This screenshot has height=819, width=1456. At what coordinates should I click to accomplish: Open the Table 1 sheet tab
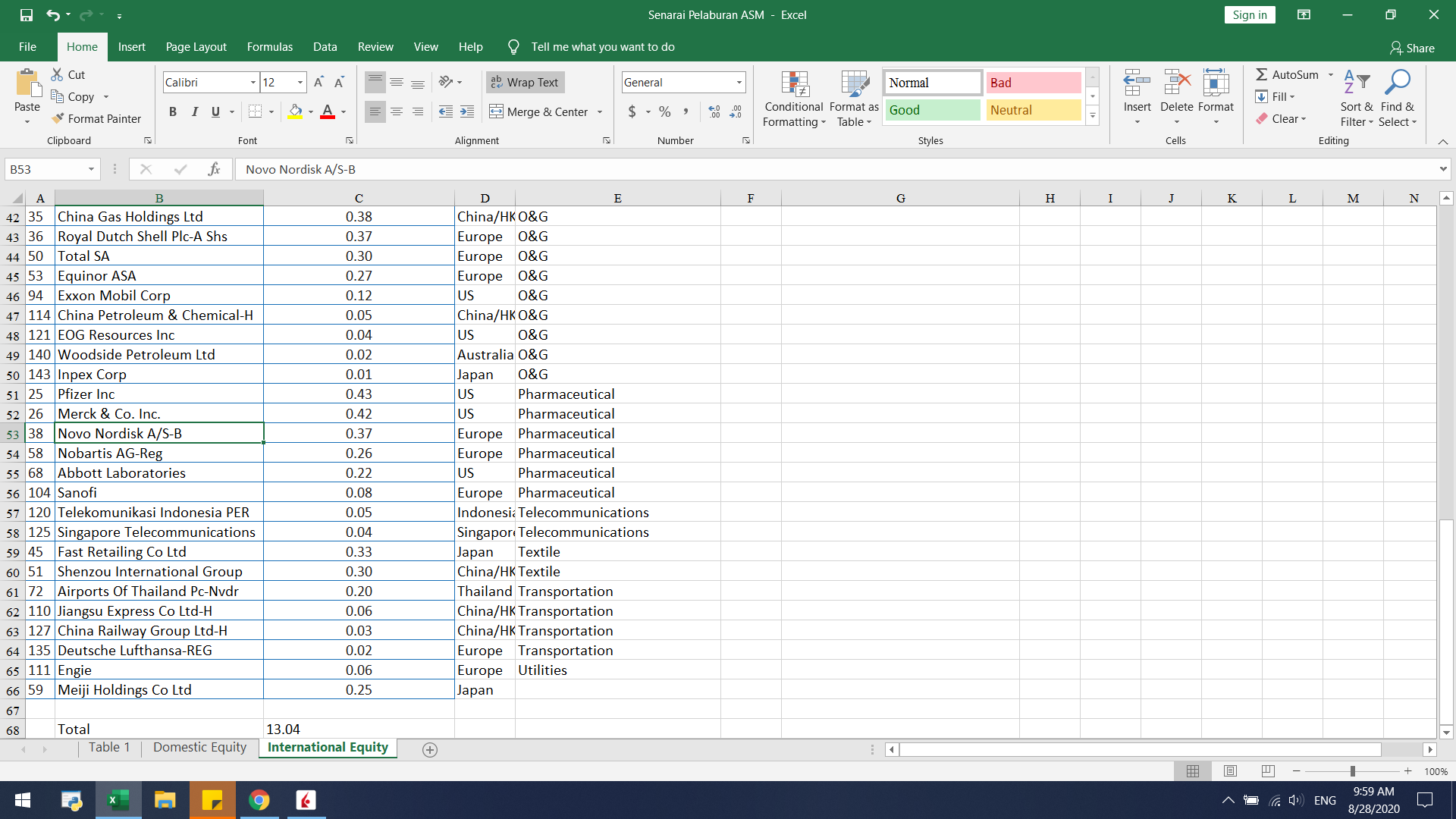[109, 747]
